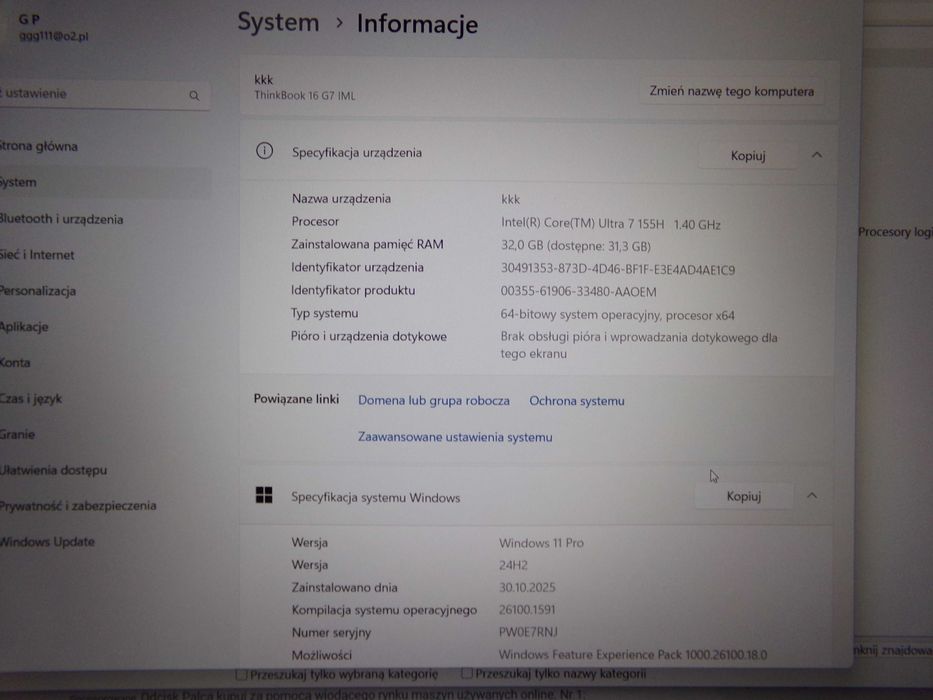The image size is (933, 700).
Task: Open Sieć i Internet settings
Action: 104,255
